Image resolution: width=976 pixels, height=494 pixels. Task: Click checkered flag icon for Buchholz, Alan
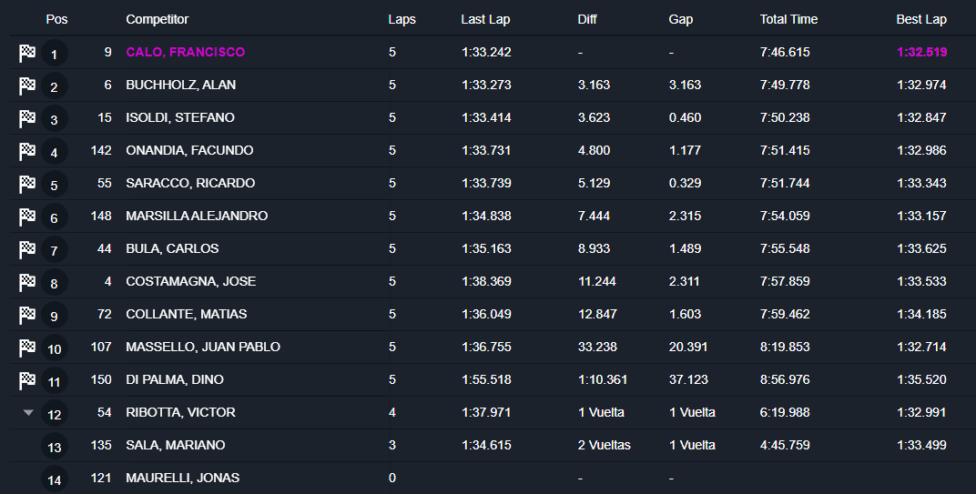coord(27,86)
